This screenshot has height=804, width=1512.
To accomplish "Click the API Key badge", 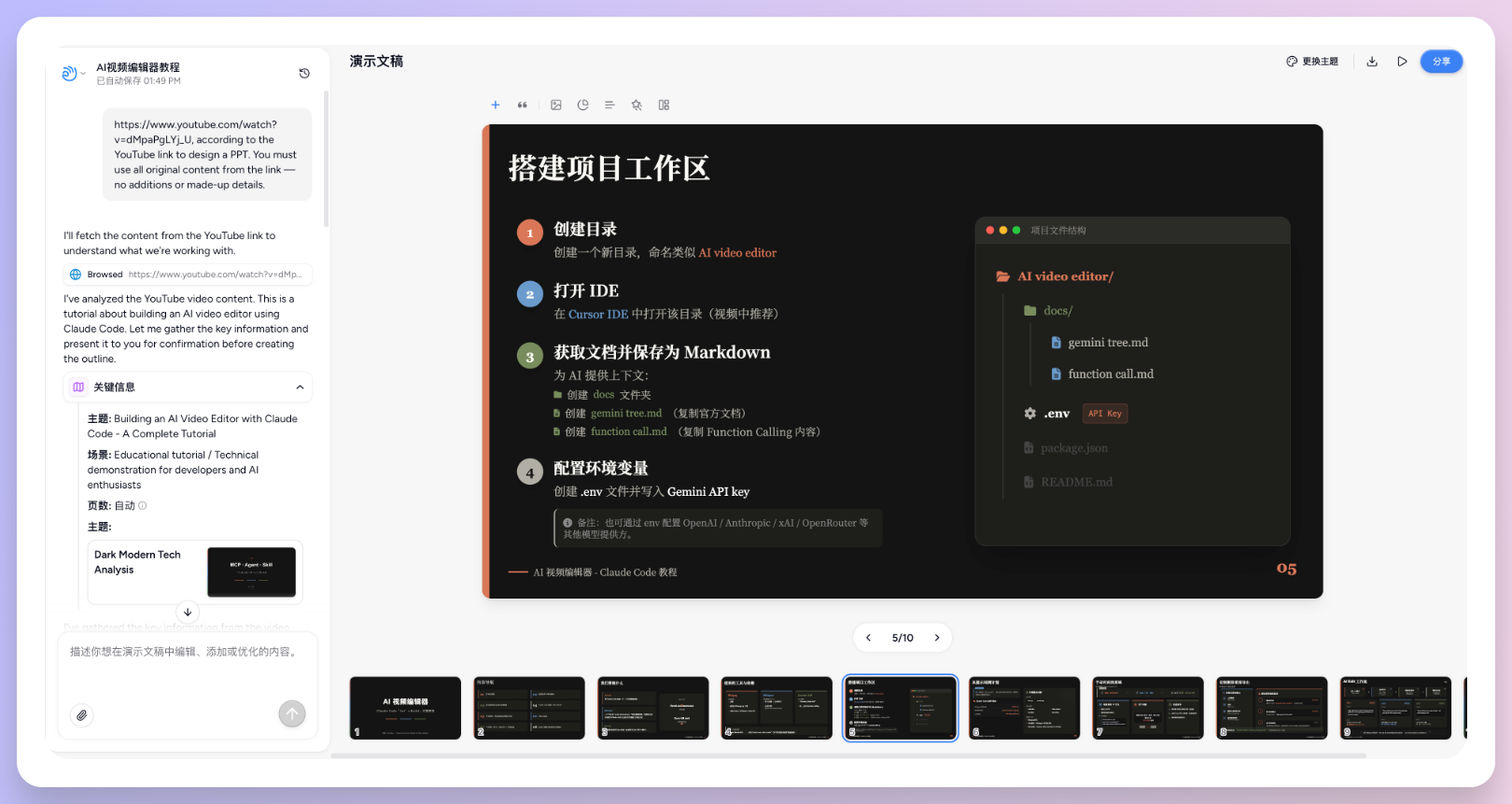I will coord(1105,414).
